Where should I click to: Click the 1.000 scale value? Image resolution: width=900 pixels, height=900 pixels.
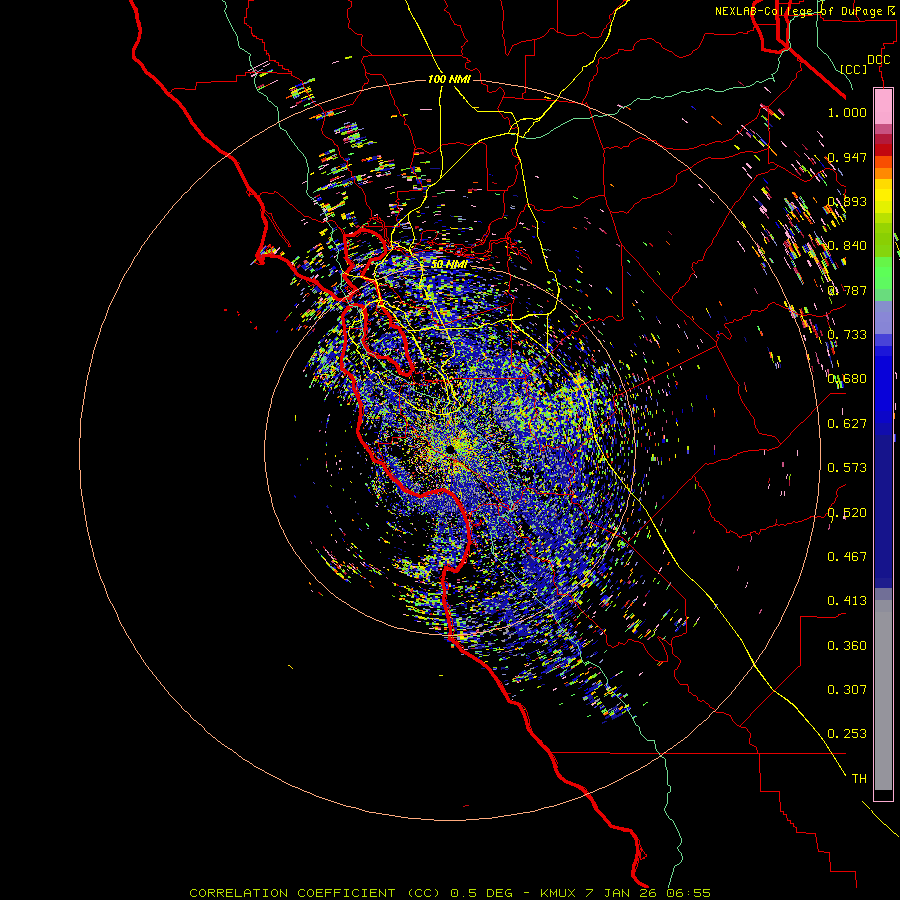[x=847, y=112]
